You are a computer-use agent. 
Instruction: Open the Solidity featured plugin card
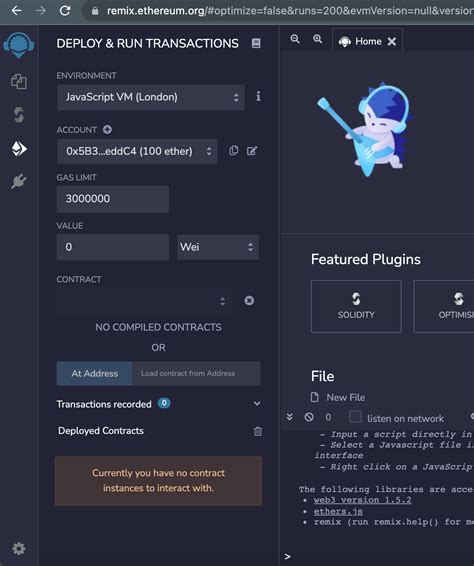[x=356, y=306]
